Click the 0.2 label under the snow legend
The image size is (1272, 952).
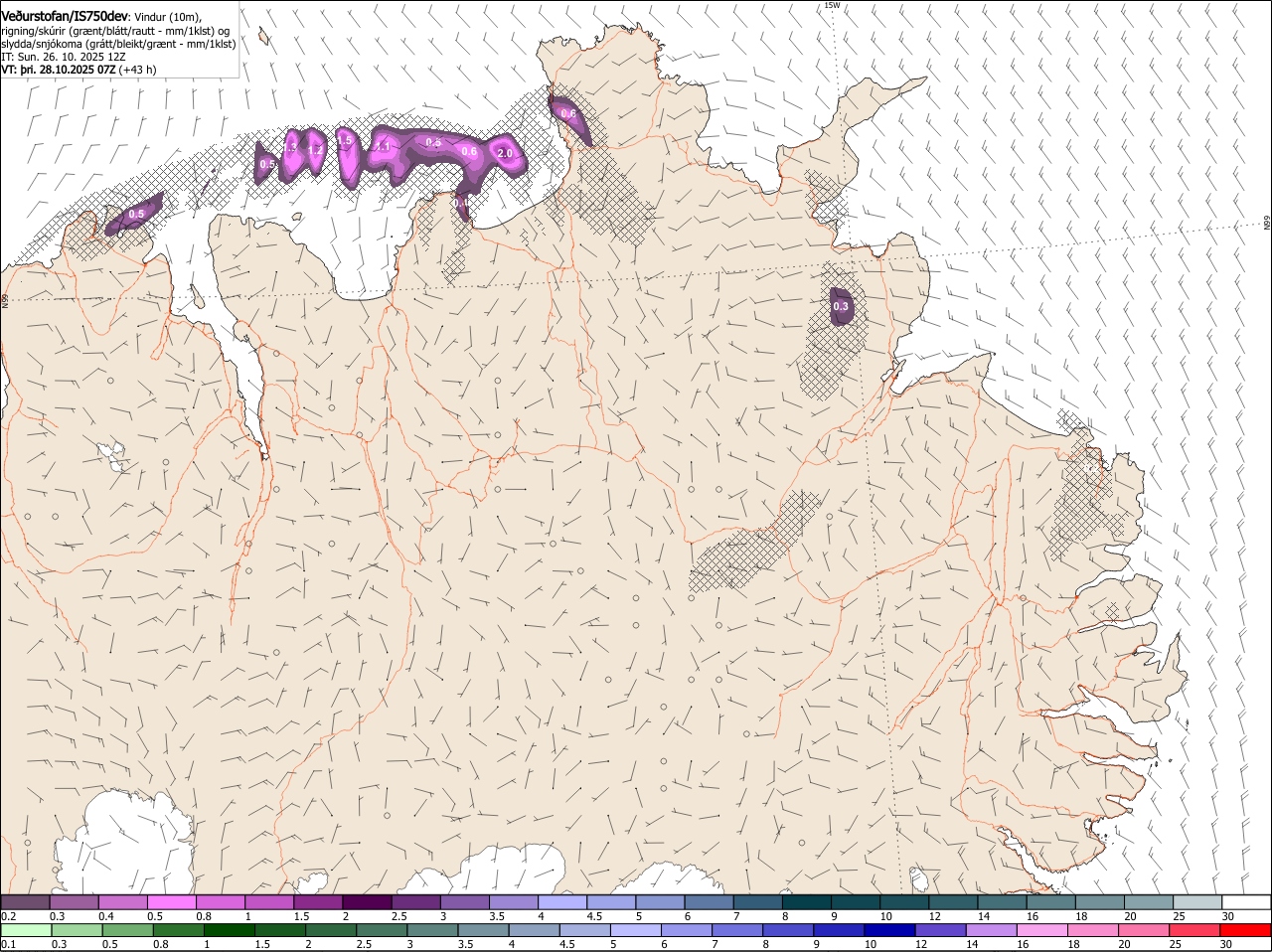coord(8,915)
